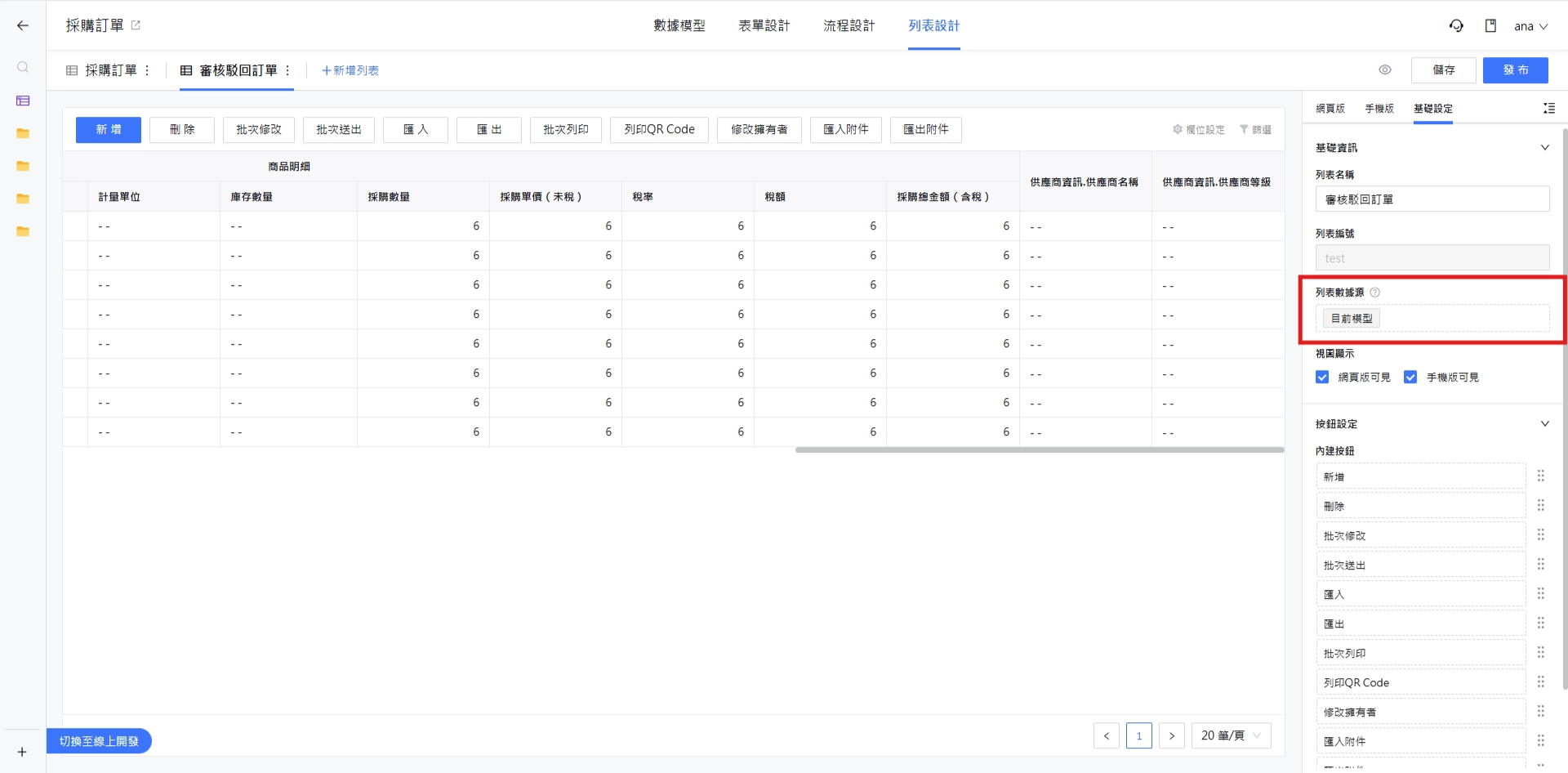The height and width of the screenshot is (773, 1568).
Task: Switch to 手機版 panel tab
Action: (1379, 108)
